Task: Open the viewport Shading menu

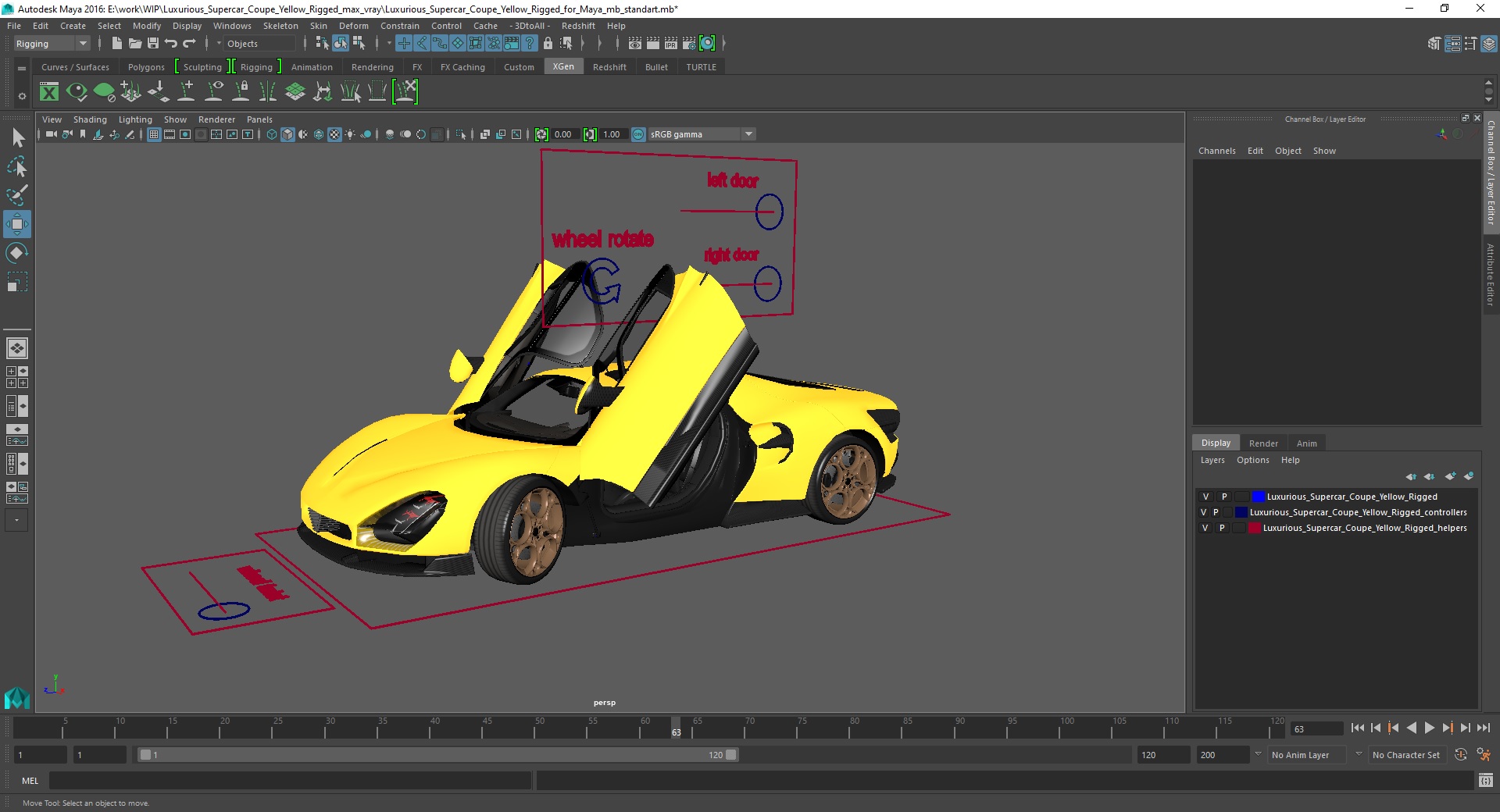Action: [90, 119]
